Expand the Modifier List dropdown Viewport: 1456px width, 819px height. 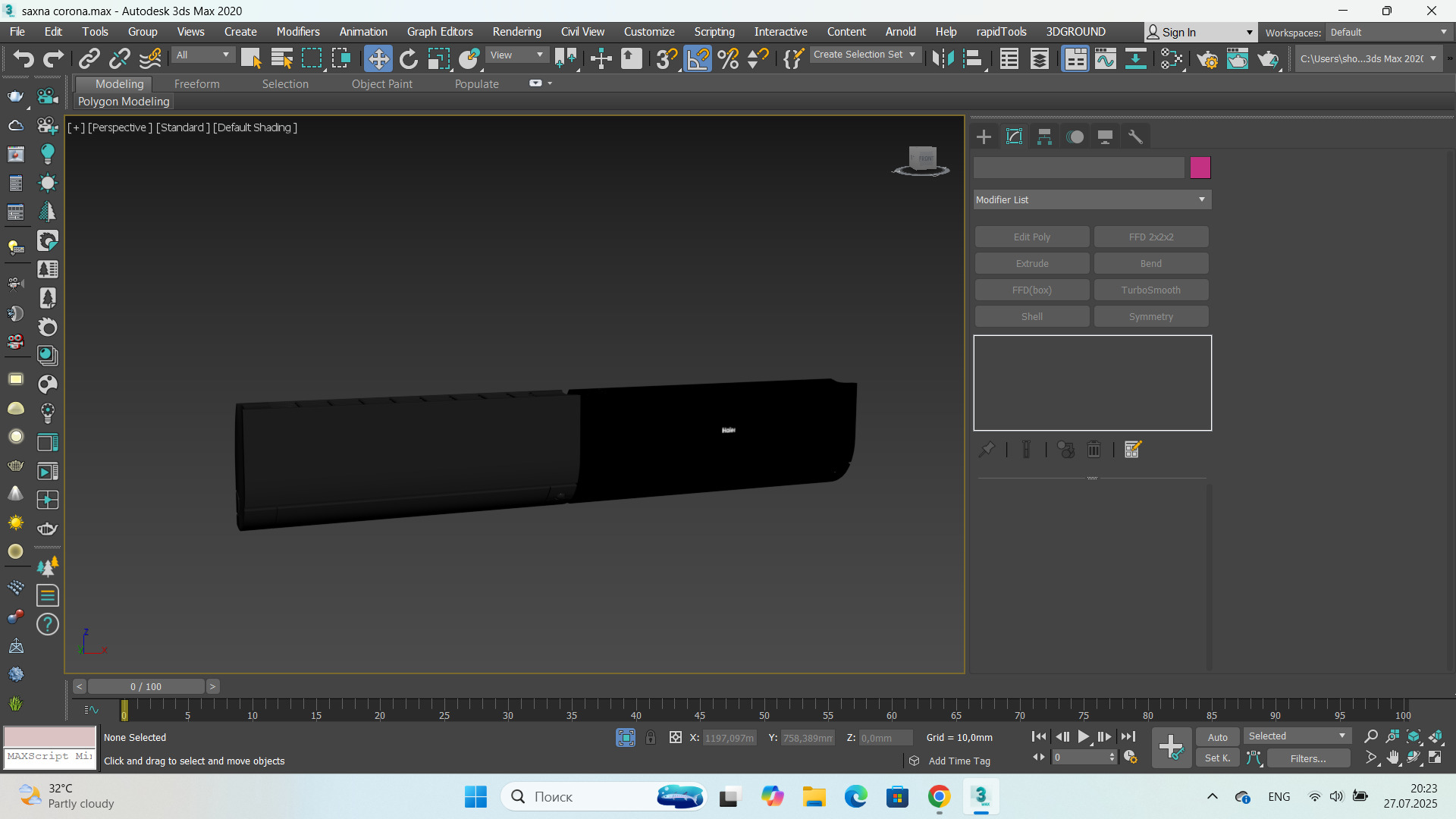[x=1092, y=199]
